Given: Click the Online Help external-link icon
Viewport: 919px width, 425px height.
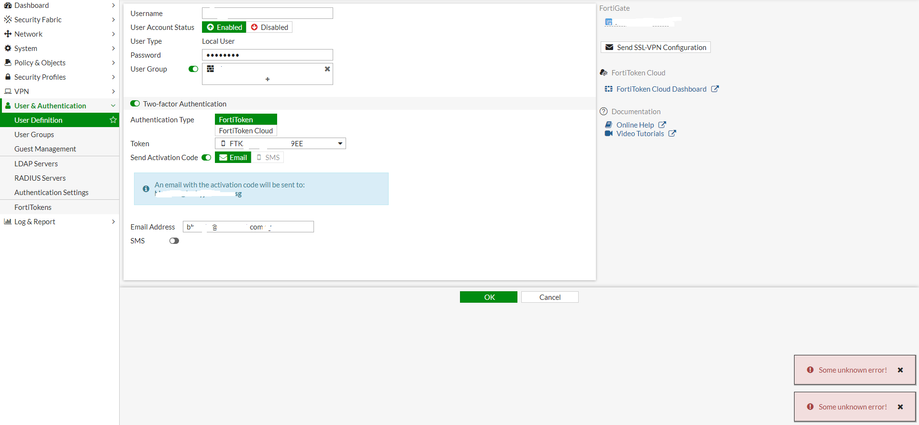Looking at the screenshot, I should click(662, 125).
